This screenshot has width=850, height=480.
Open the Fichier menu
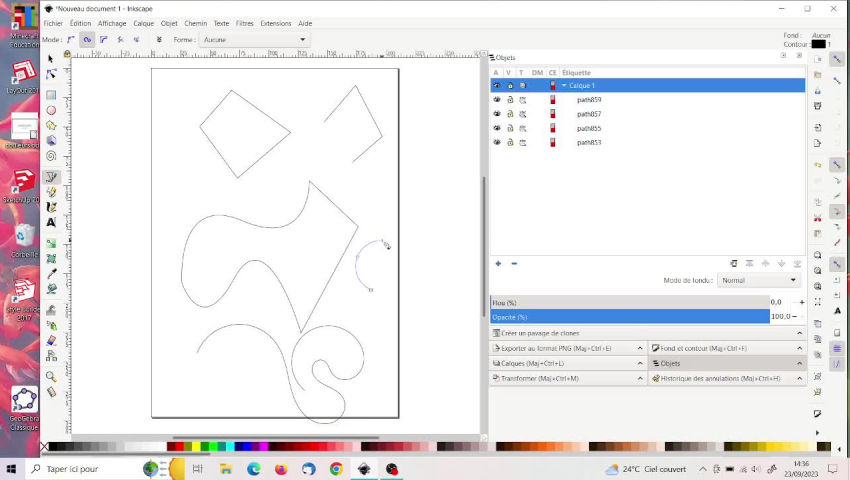(x=53, y=23)
